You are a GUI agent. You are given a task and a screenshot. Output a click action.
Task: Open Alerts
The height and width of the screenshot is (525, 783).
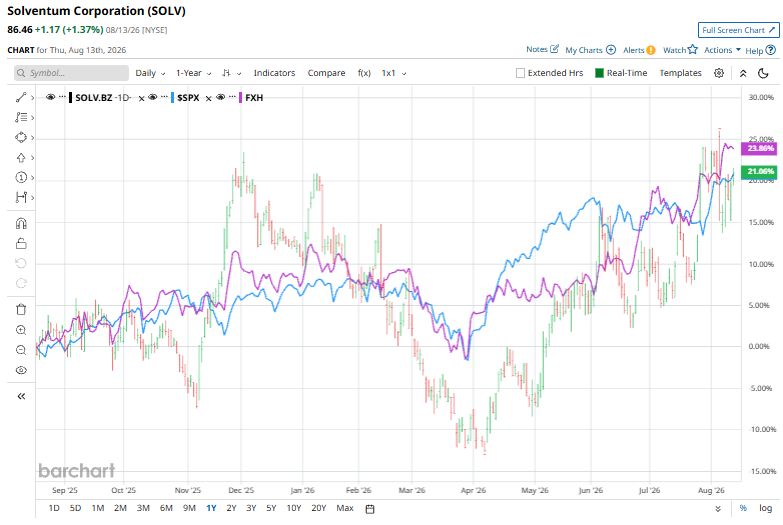tap(639, 50)
